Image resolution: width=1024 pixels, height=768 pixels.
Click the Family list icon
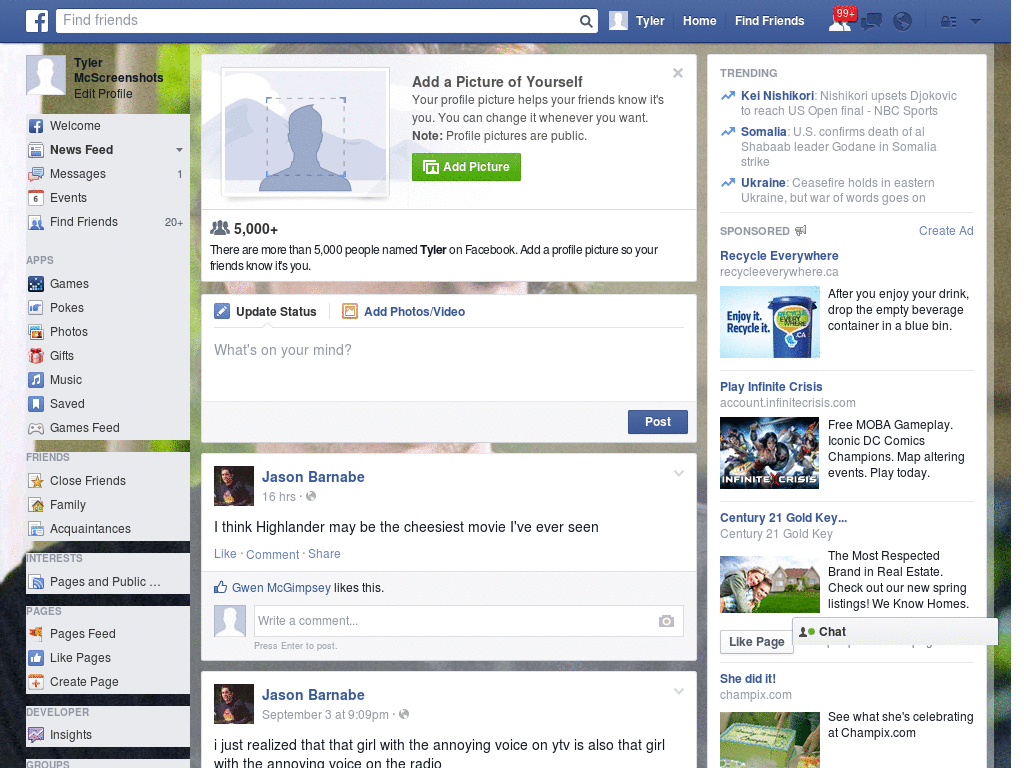36,505
